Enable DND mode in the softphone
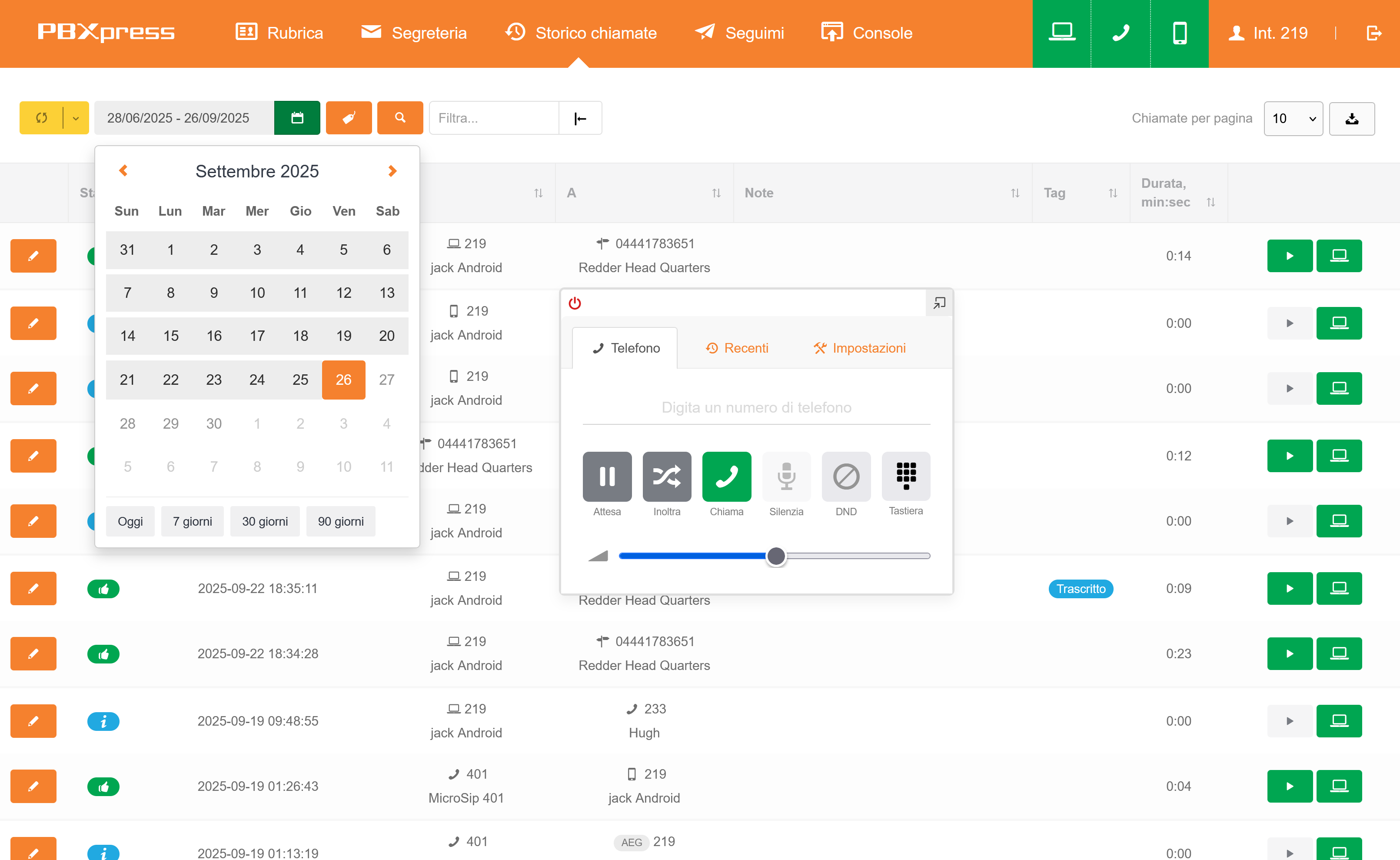The height and width of the screenshot is (860, 1400). (845, 477)
